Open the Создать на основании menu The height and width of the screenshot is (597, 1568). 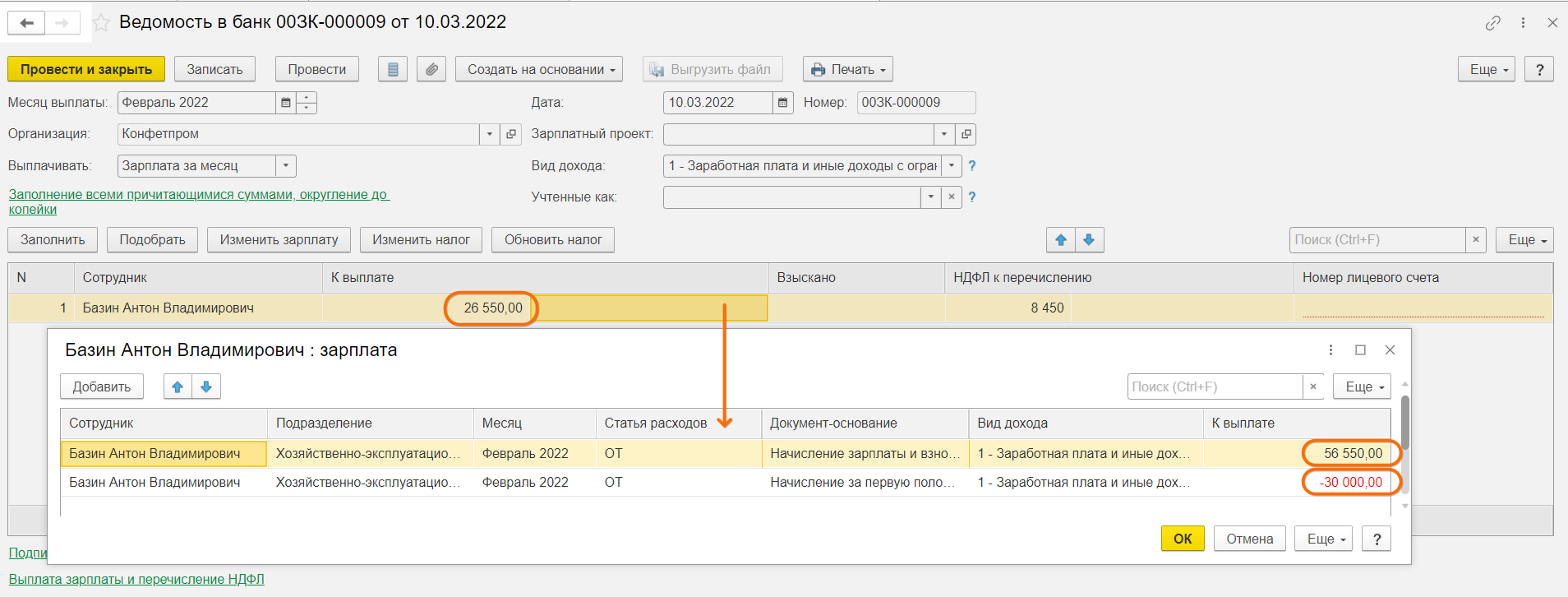click(539, 70)
